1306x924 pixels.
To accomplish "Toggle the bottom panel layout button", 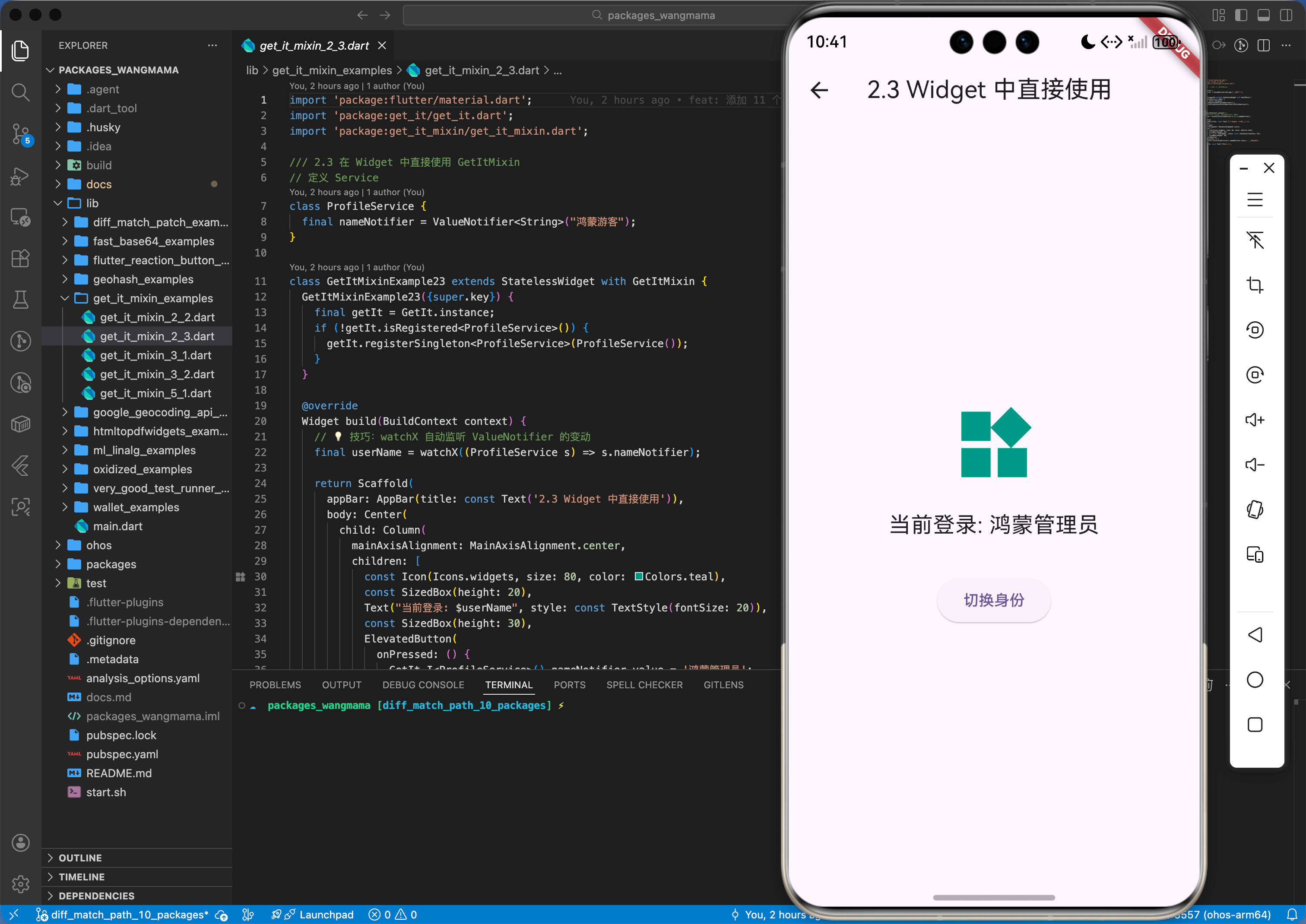I will point(1263,16).
